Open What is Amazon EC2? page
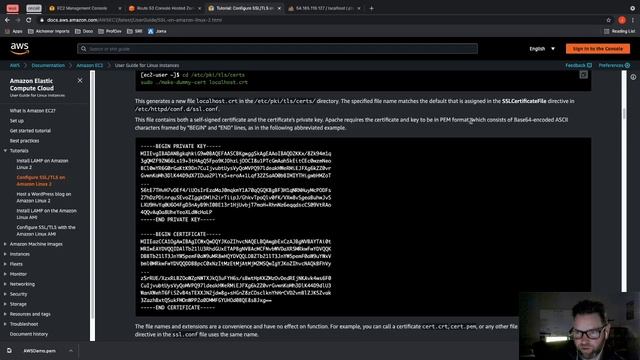Screen dimensions: 640x360 coord(33,111)
